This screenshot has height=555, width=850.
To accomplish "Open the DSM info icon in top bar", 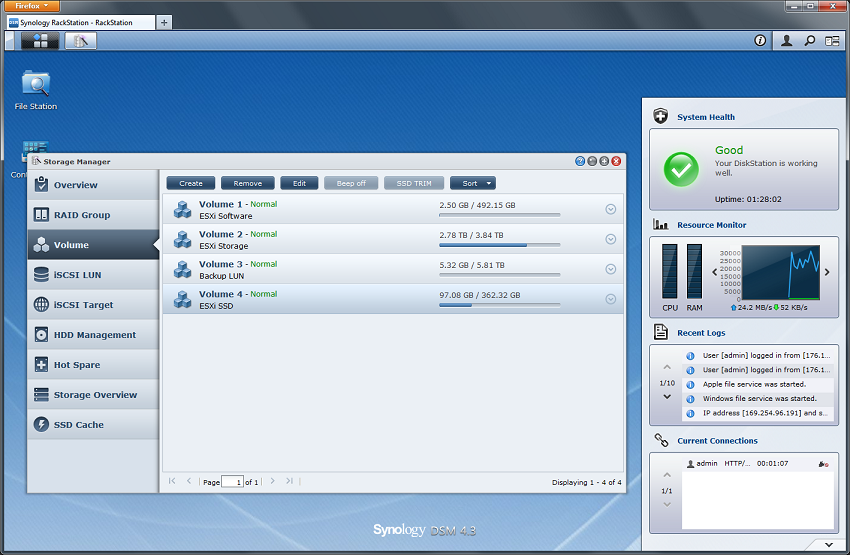I will (x=760, y=41).
